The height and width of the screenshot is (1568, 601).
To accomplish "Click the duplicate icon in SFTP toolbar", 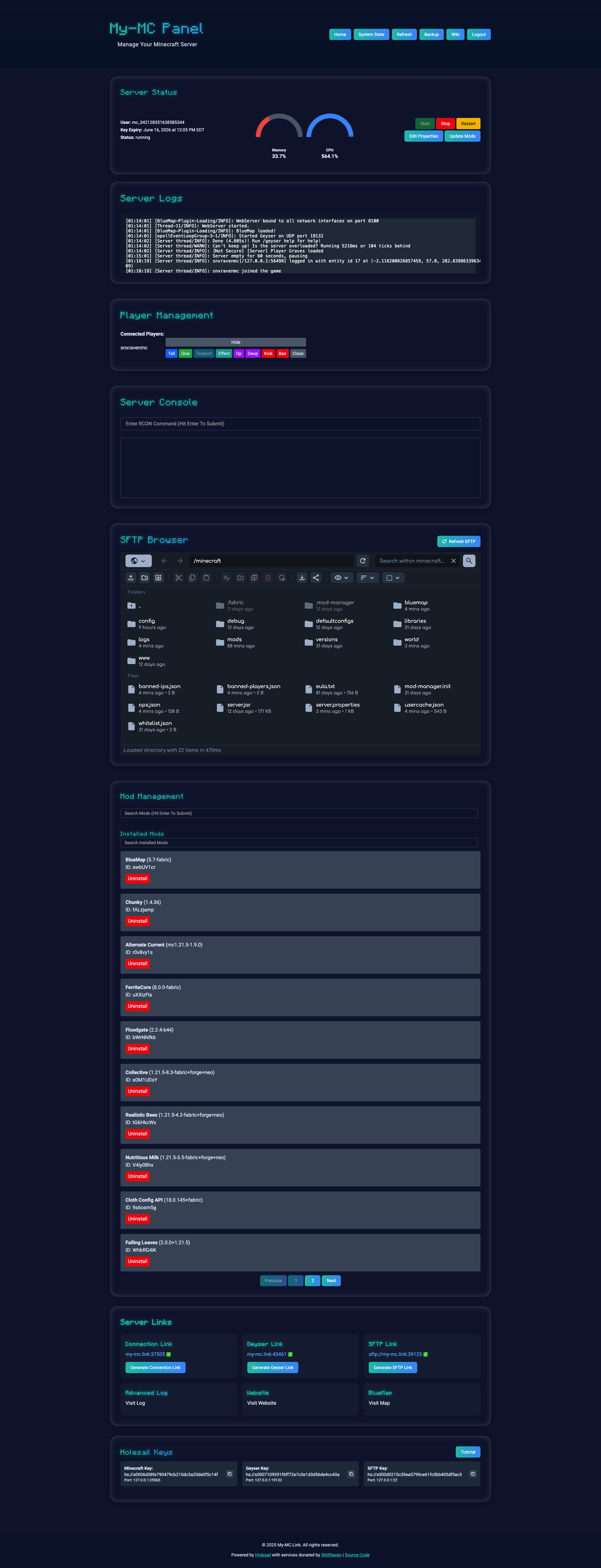I will [x=254, y=578].
